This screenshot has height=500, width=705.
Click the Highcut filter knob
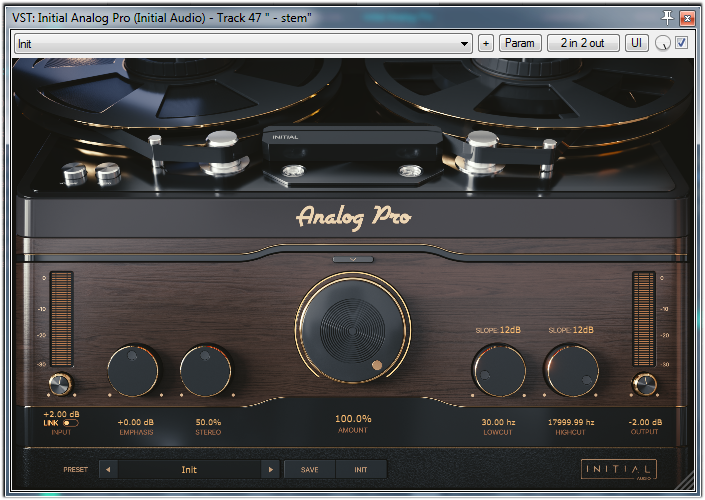(571, 371)
